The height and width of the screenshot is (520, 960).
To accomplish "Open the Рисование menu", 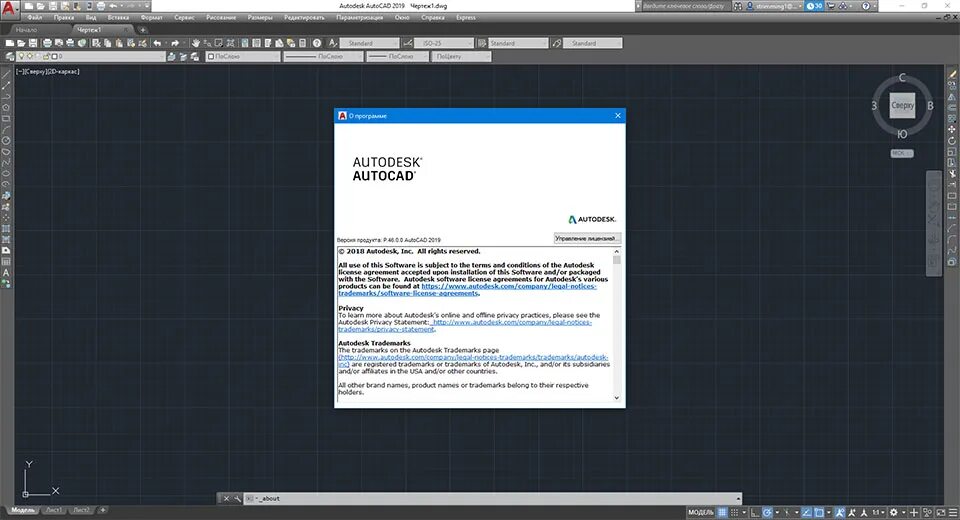I will pyautogui.click(x=221, y=18).
